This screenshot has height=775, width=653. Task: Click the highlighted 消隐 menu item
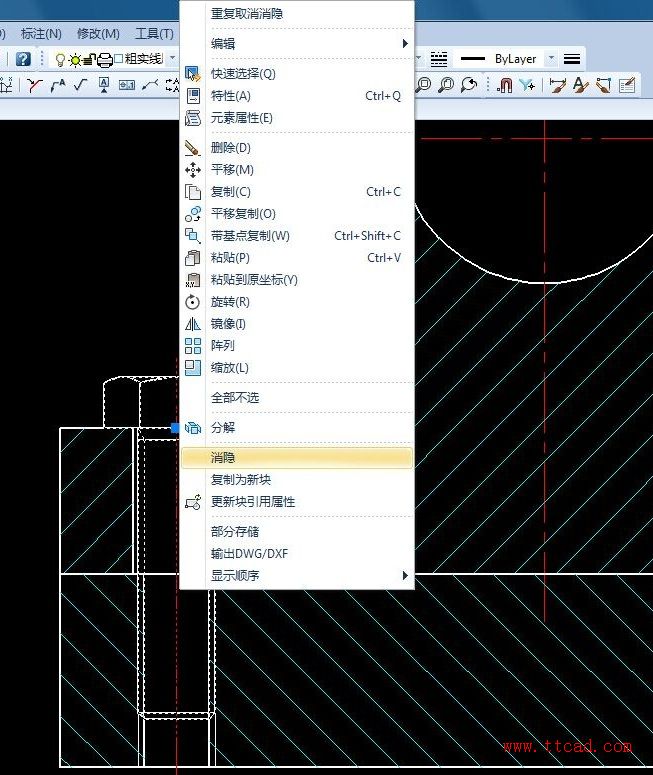pyautogui.click(x=297, y=458)
